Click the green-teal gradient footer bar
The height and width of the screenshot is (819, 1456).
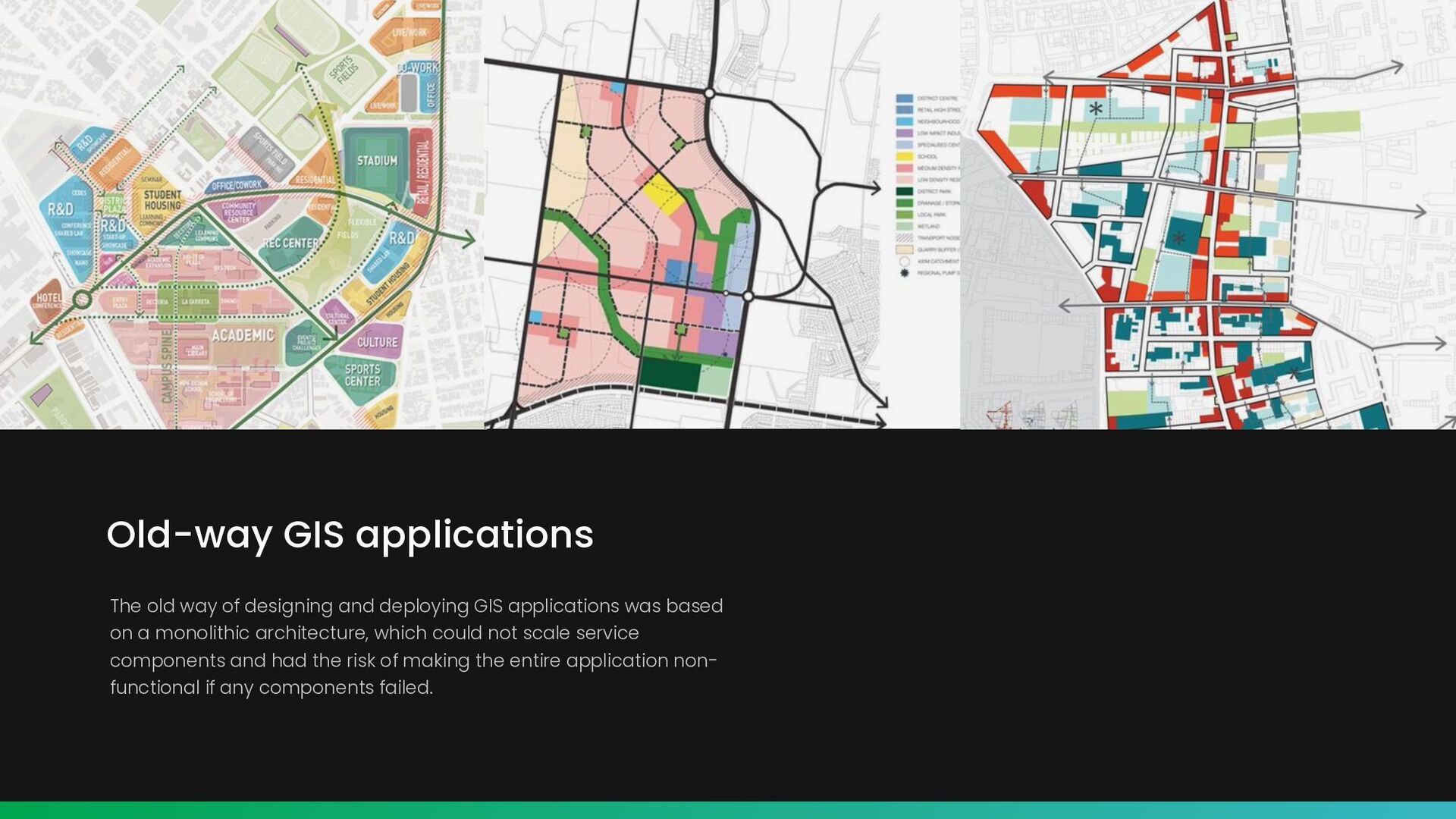click(x=728, y=810)
